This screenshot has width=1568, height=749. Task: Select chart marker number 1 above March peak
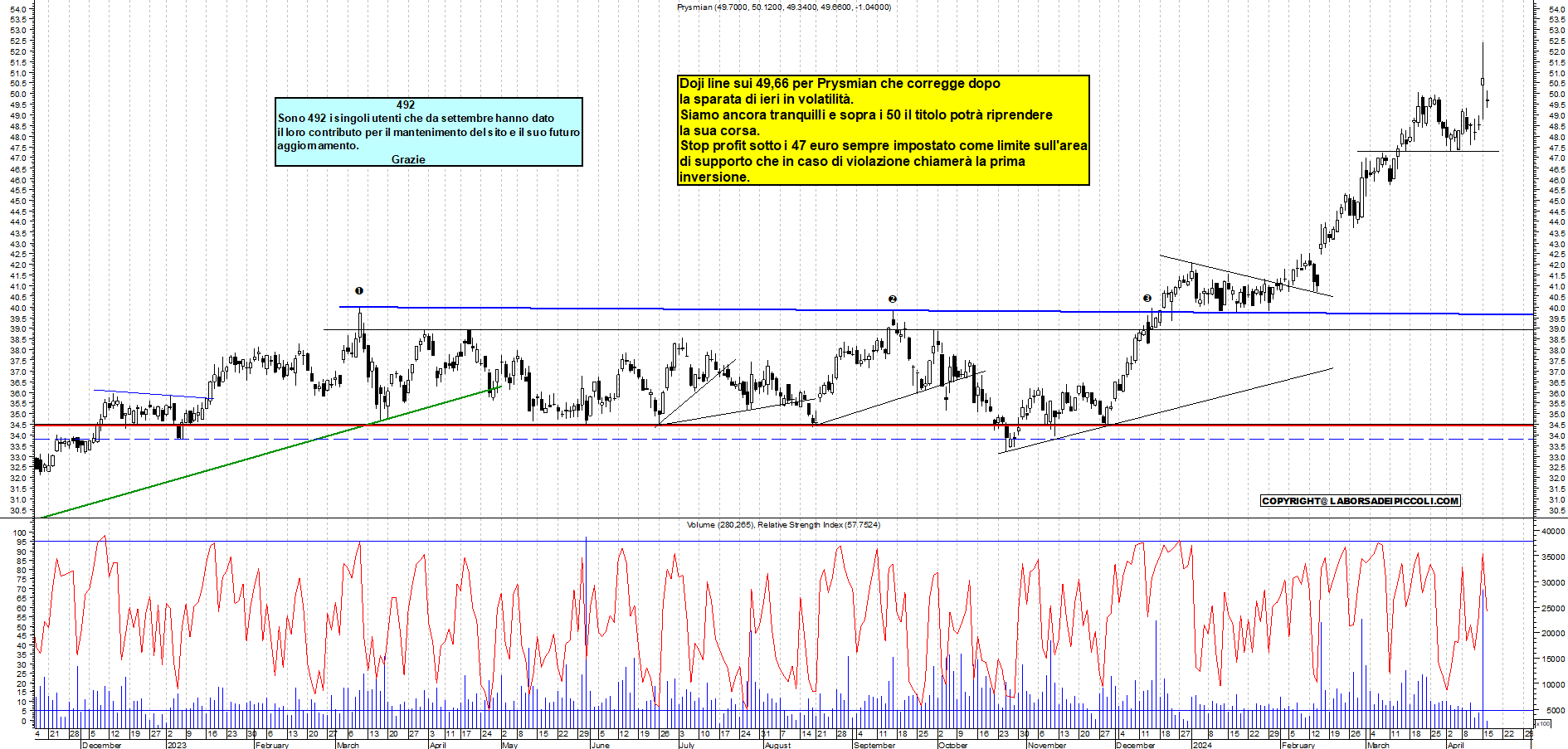pyautogui.click(x=359, y=290)
